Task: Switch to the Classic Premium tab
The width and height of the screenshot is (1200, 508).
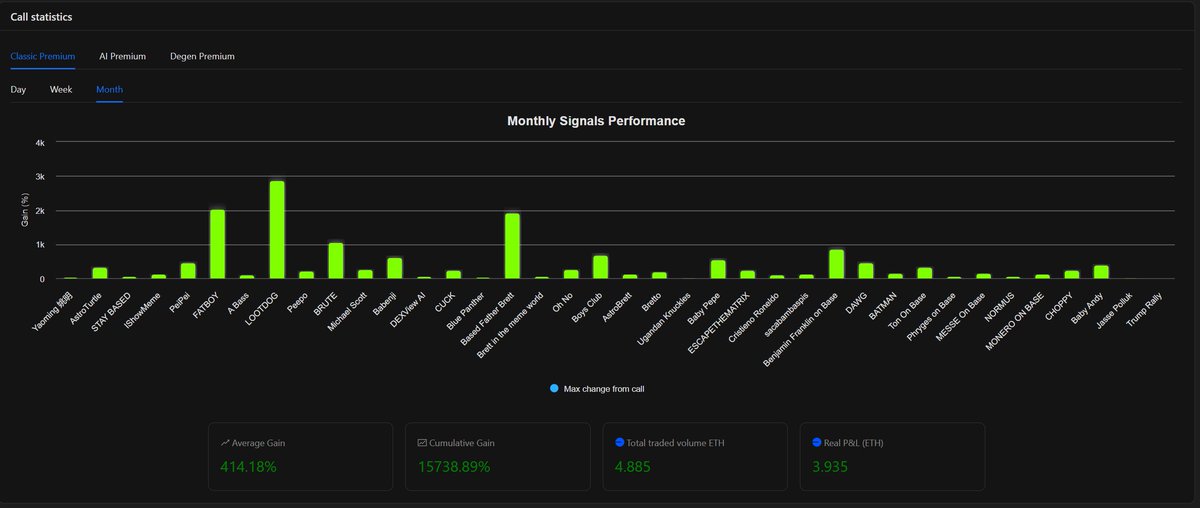Action: pos(43,56)
